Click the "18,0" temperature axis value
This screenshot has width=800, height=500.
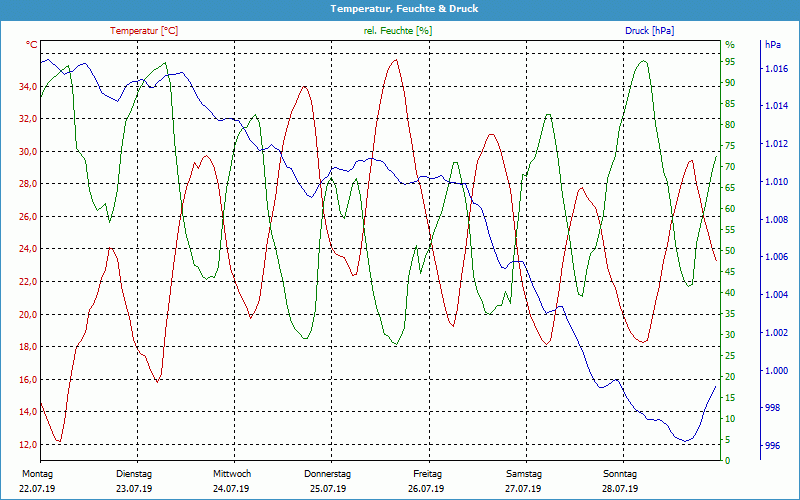[28, 347]
